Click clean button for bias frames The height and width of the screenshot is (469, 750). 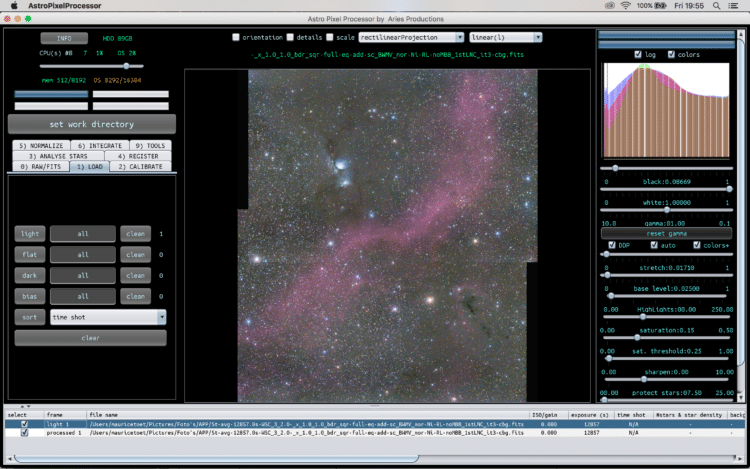click(135, 296)
